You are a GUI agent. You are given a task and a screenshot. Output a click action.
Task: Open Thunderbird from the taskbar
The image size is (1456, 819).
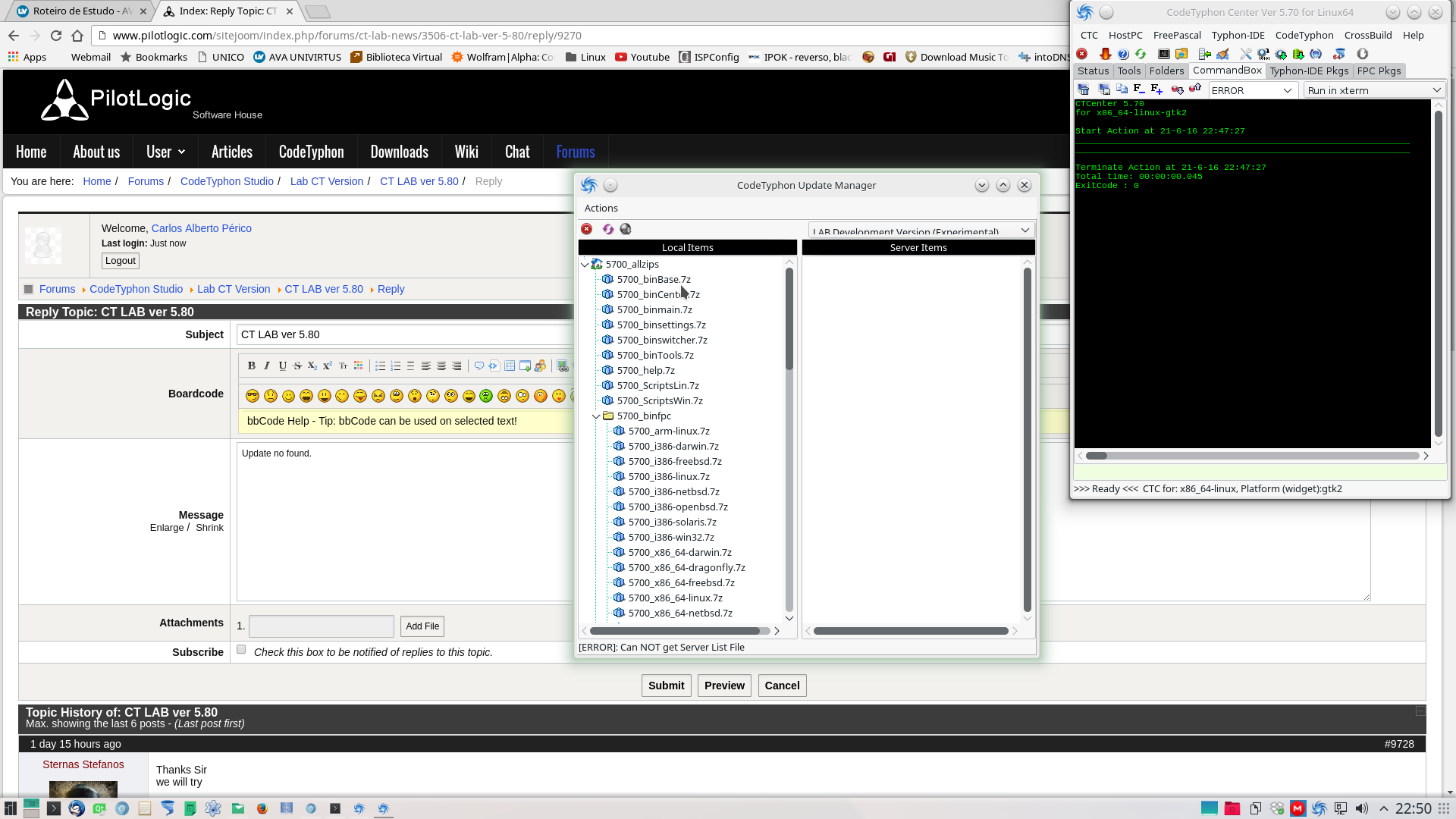pyautogui.click(x=77, y=808)
